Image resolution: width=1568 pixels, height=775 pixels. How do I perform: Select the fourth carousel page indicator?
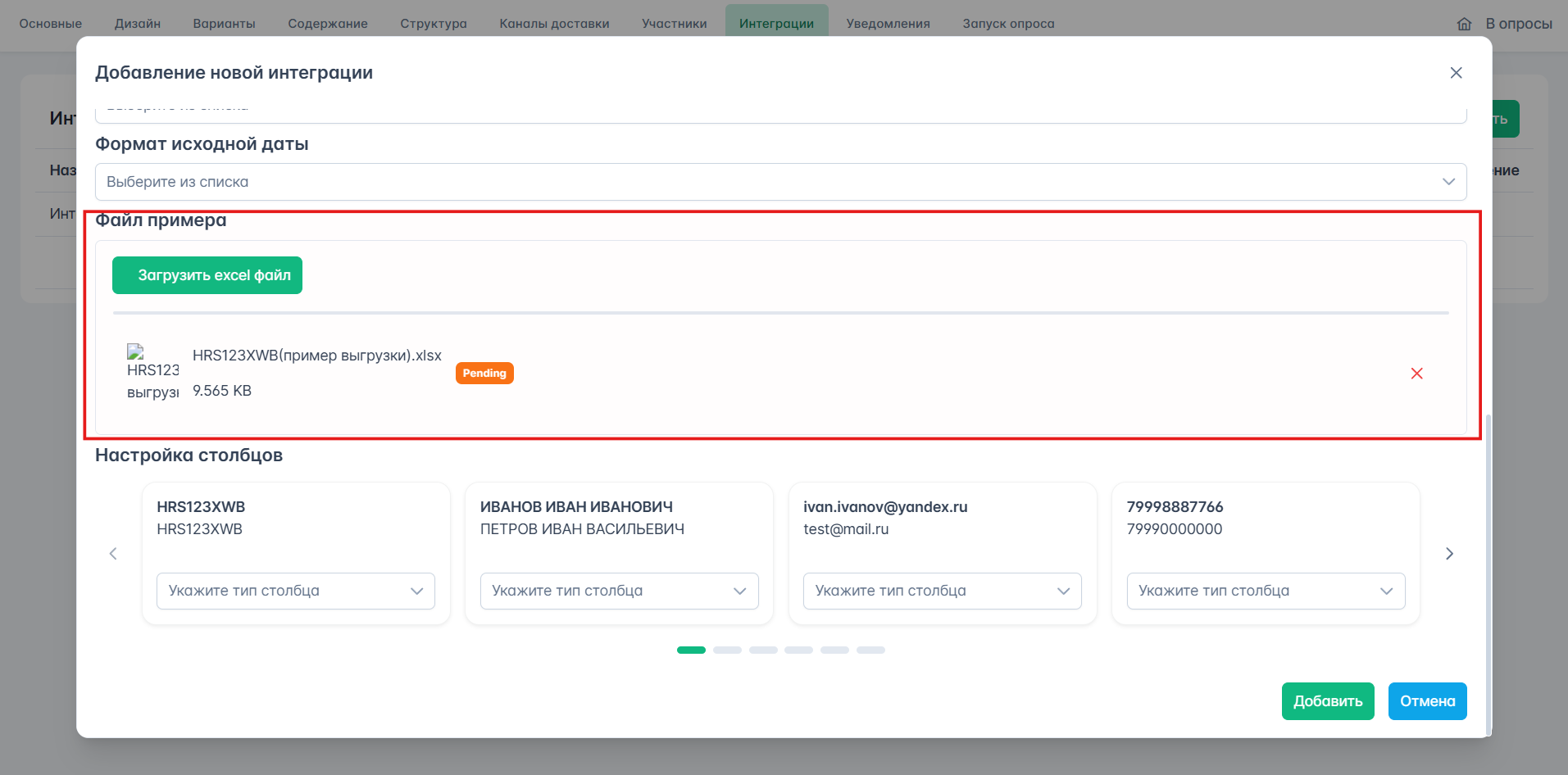pyautogui.click(x=798, y=650)
